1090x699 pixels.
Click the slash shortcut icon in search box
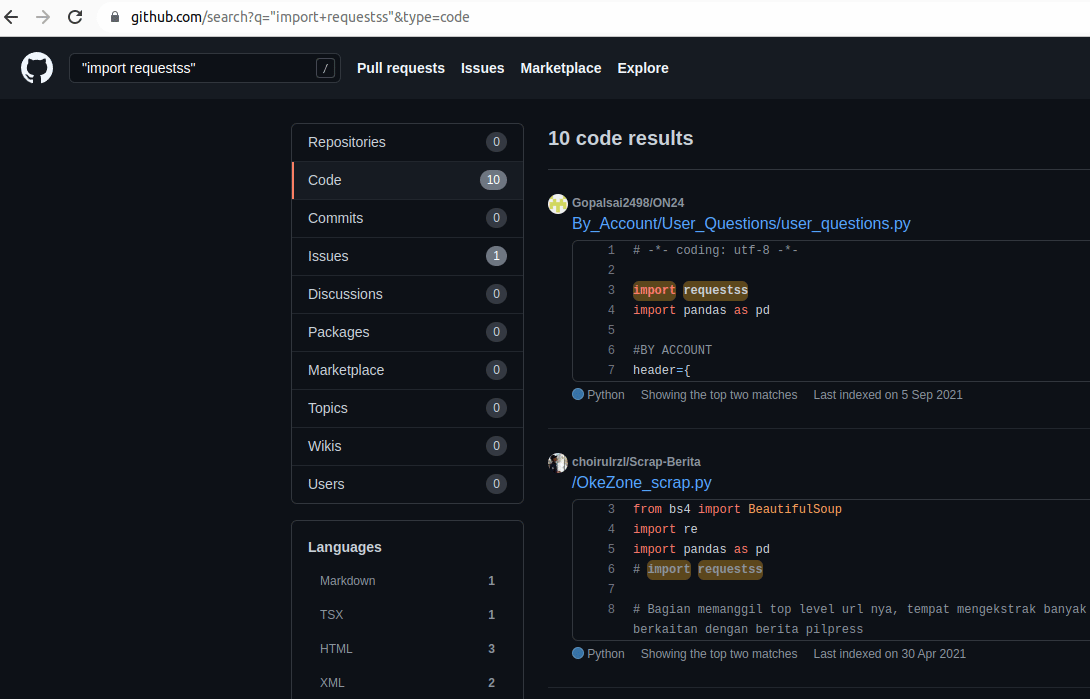click(325, 68)
